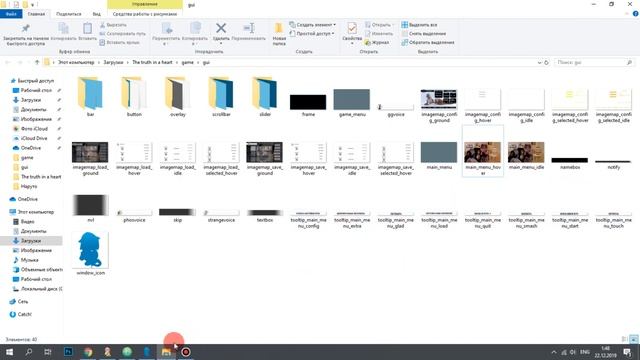Screen dimensions: 640x360
Task: Select the overlay folder
Action: click(x=178, y=97)
